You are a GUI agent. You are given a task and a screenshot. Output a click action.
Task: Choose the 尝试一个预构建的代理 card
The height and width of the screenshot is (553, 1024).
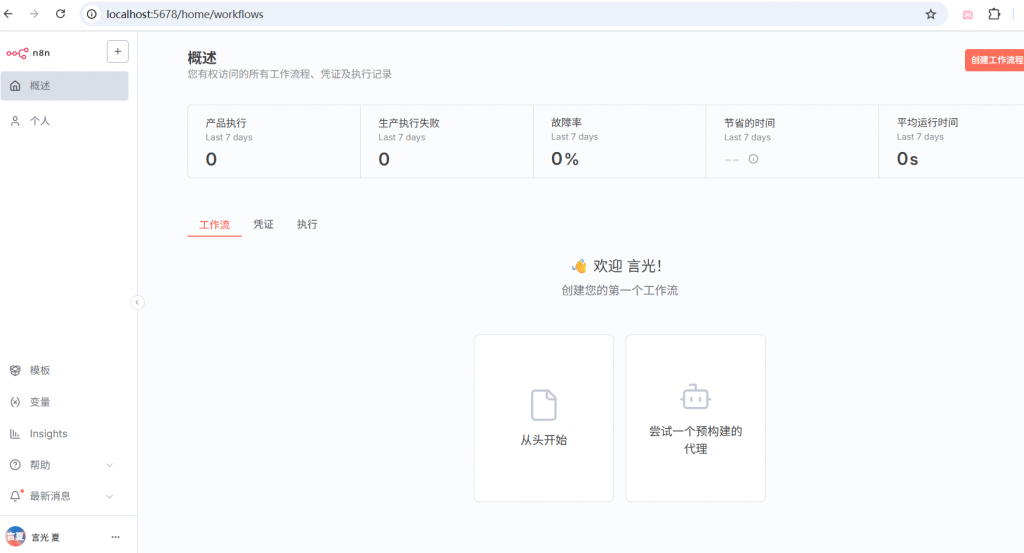tap(695, 418)
